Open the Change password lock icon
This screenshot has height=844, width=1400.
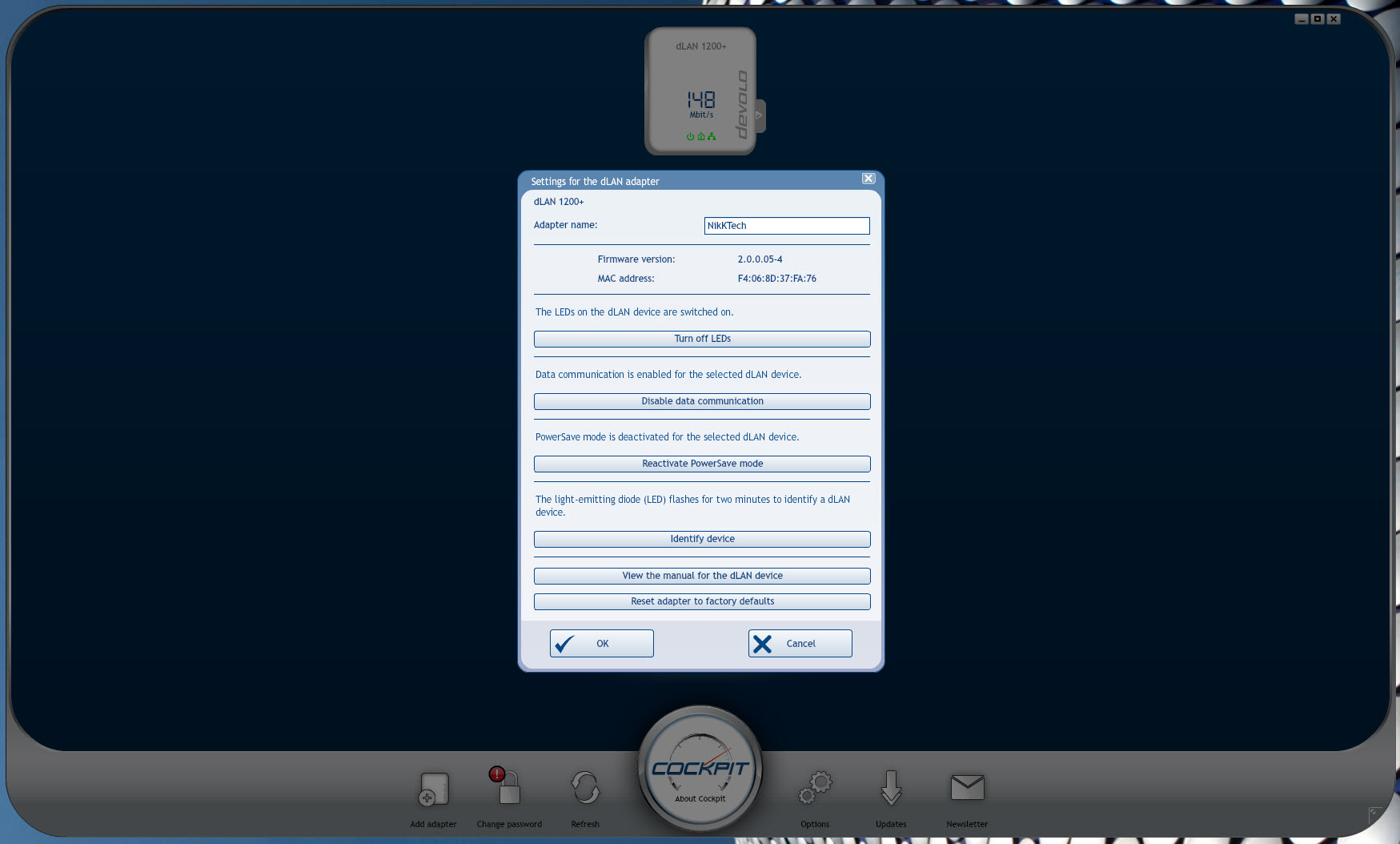pyautogui.click(x=506, y=786)
